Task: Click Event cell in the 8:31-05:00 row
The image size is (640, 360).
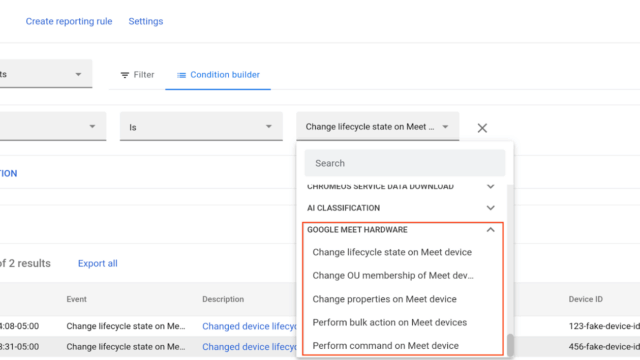Action: tap(126, 347)
